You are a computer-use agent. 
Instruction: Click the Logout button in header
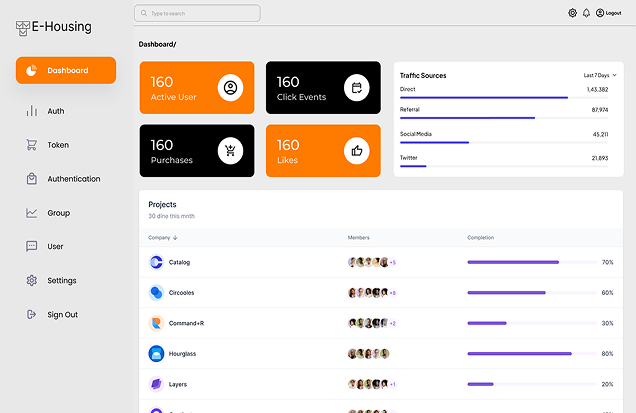pyautogui.click(x=608, y=13)
